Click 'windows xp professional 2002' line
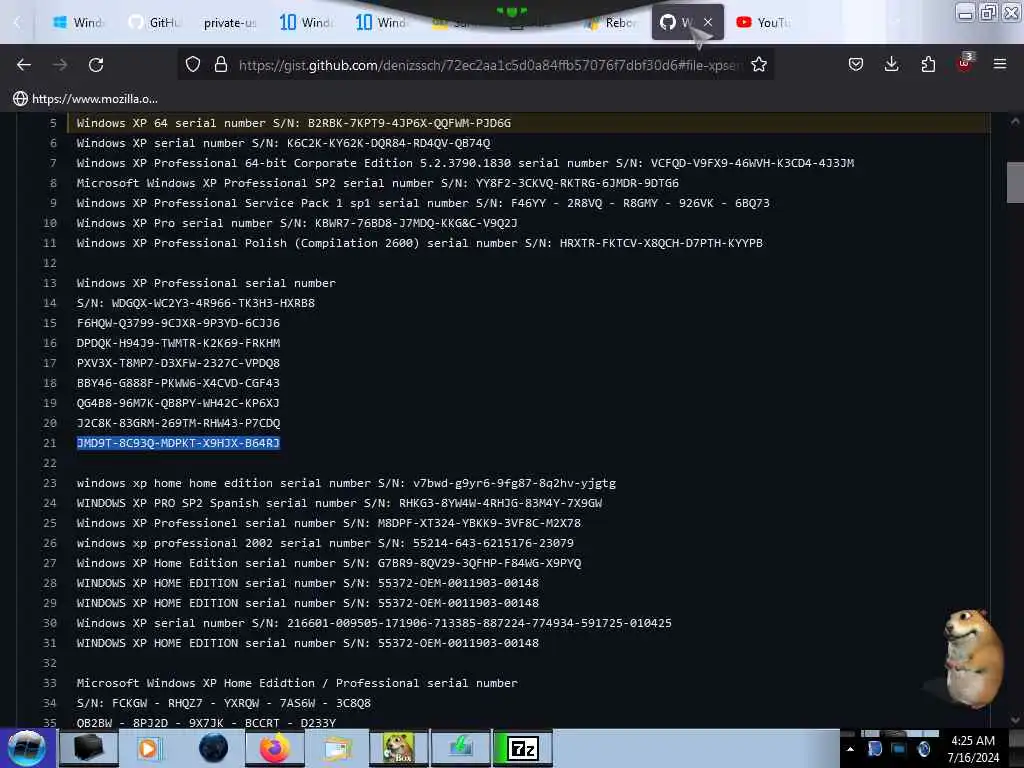 (325, 543)
